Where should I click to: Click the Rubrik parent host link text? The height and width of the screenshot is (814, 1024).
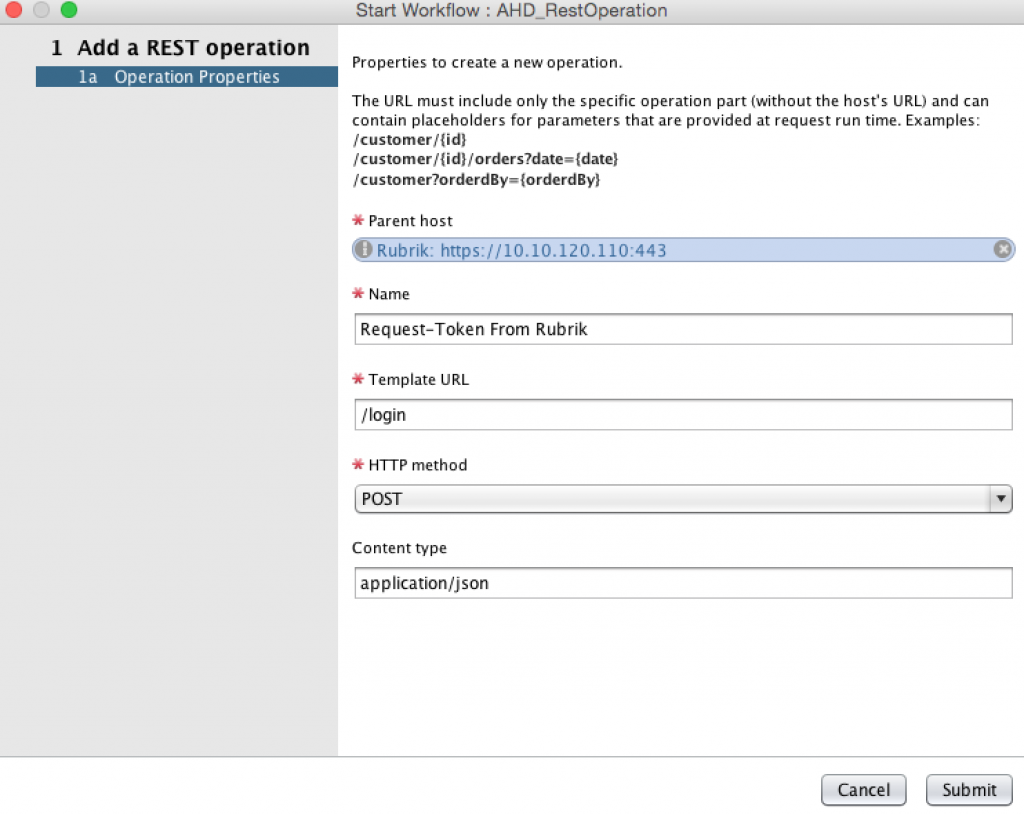pos(521,250)
